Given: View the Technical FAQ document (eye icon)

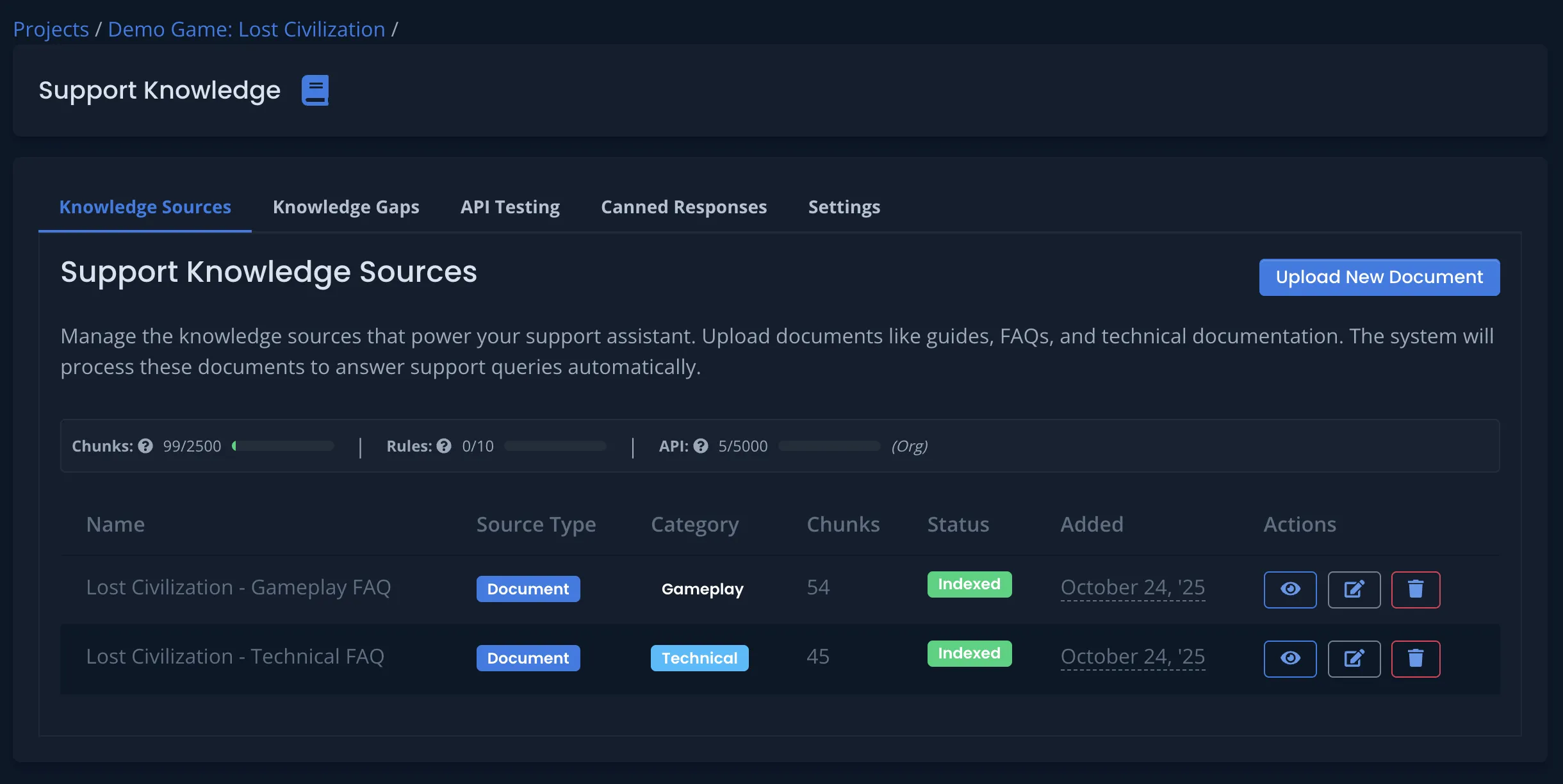Looking at the screenshot, I should point(1289,658).
